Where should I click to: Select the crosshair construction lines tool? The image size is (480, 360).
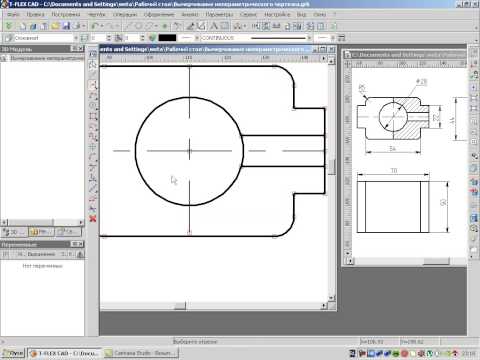tap(93, 147)
